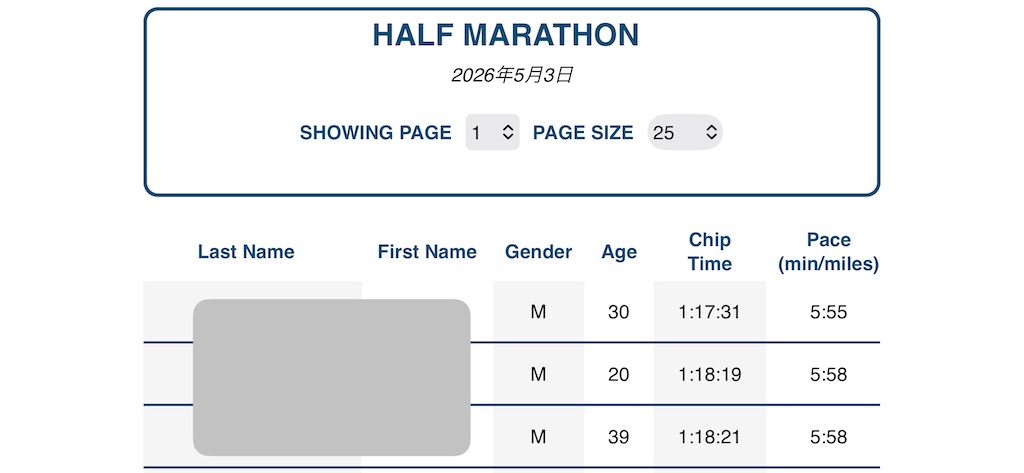Click the HALF MARATHON heading
The image size is (1024, 473).
(x=505, y=35)
